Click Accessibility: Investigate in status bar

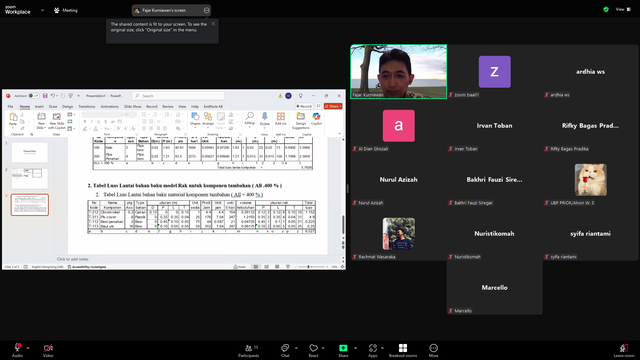click(87, 267)
